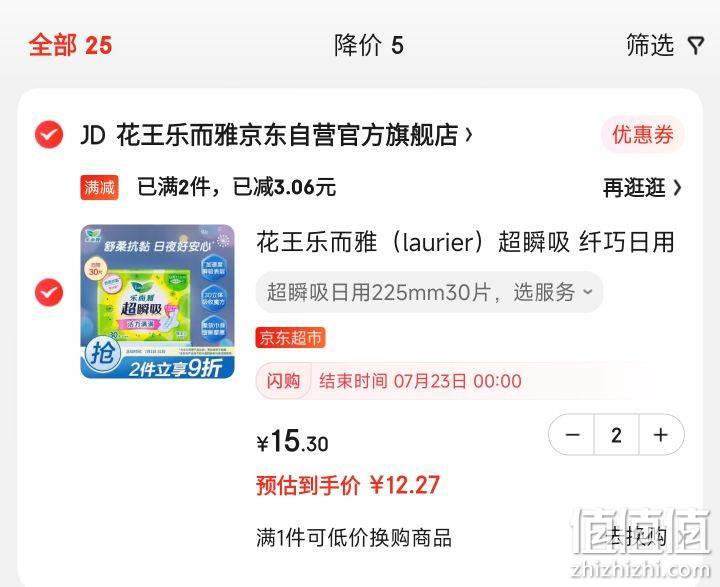Uncheck the laurier product checkbox

tap(49, 292)
